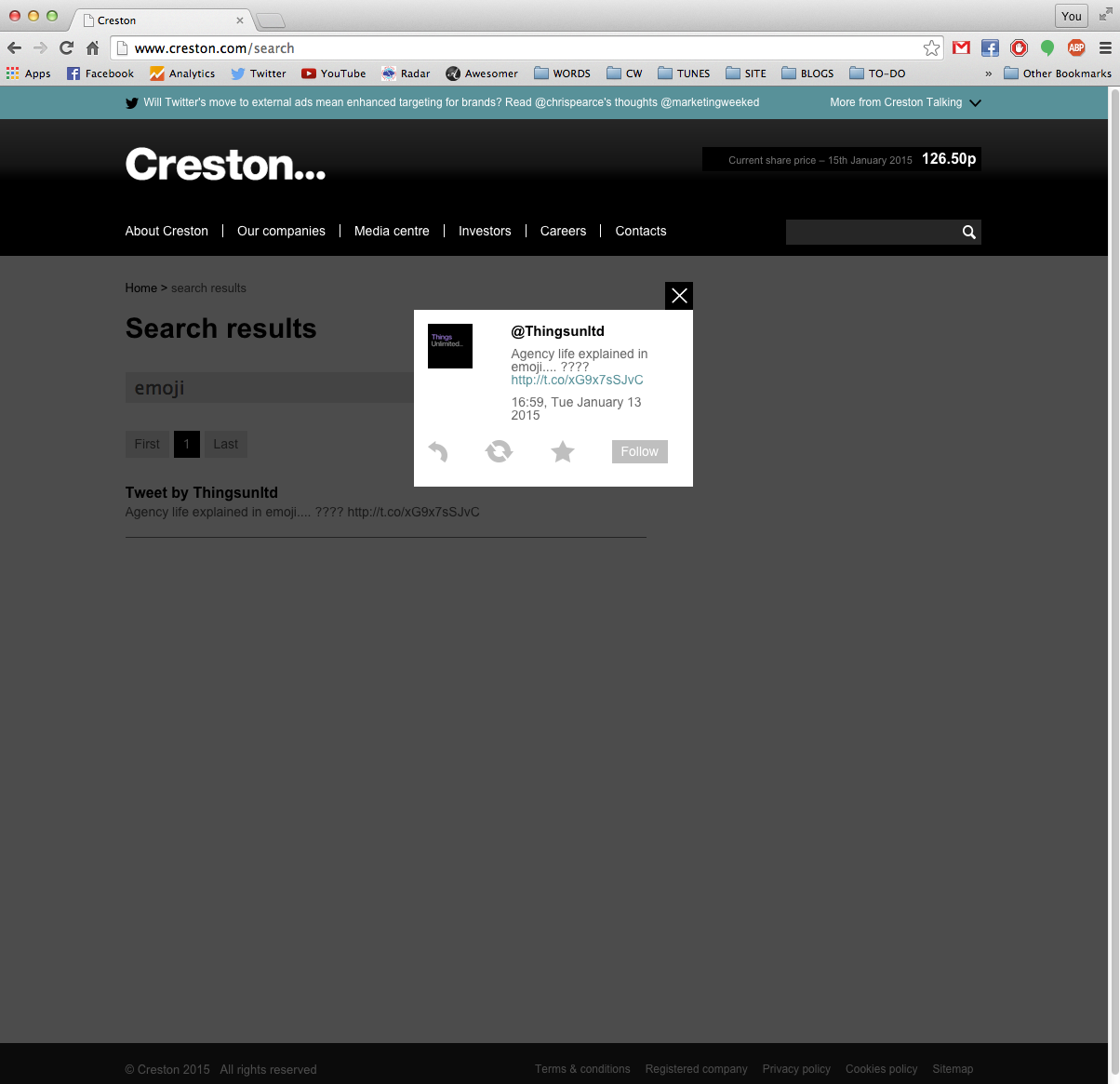Click green speech bubble extension icon
The height and width of the screenshot is (1084, 1120).
1047,47
